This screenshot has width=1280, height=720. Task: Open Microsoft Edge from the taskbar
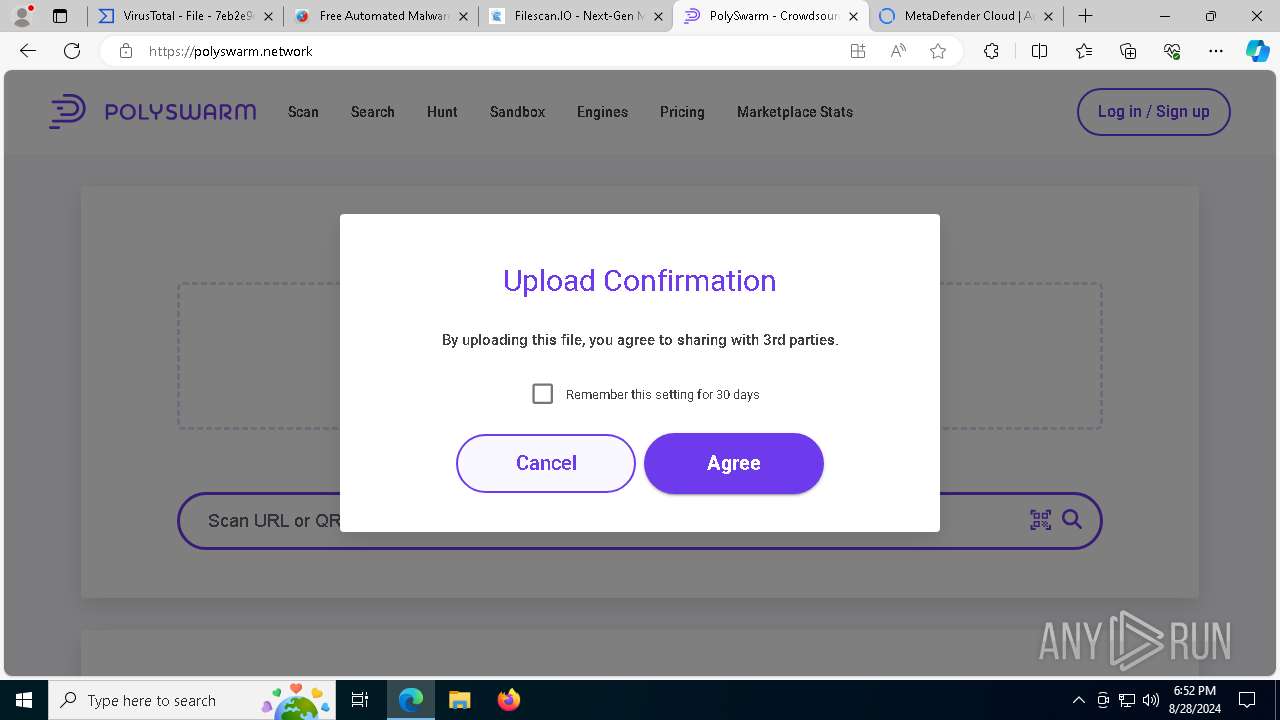411,700
